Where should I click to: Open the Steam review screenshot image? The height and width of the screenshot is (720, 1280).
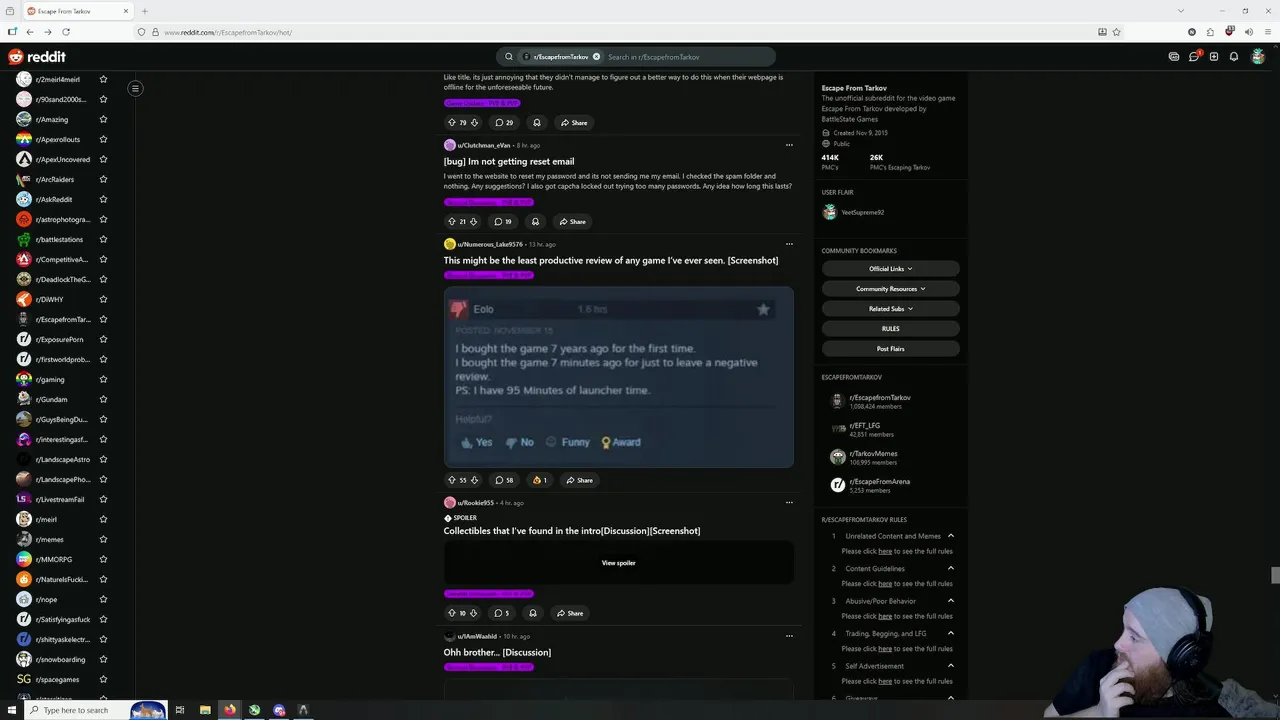(x=618, y=377)
